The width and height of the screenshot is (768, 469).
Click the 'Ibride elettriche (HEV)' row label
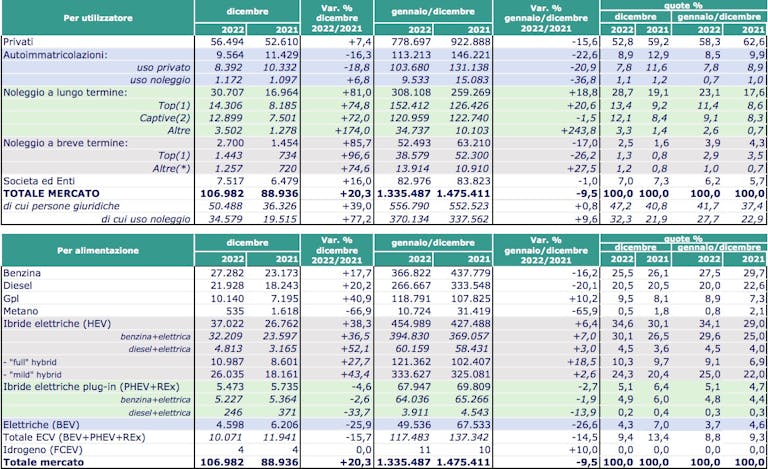pos(57,324)
